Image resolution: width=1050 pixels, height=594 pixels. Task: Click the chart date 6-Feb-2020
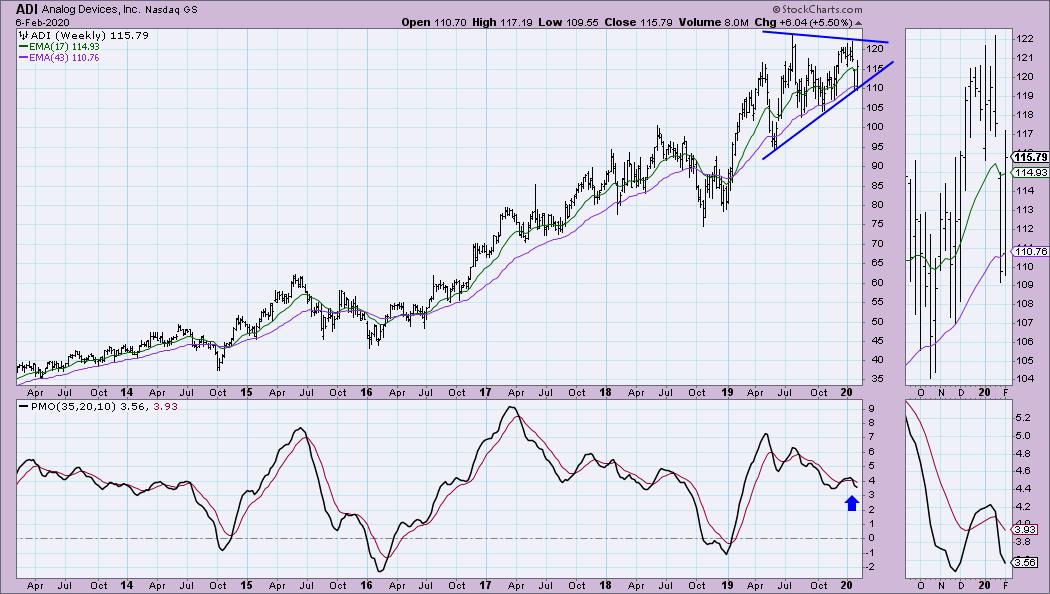click(x=42, y=22)
